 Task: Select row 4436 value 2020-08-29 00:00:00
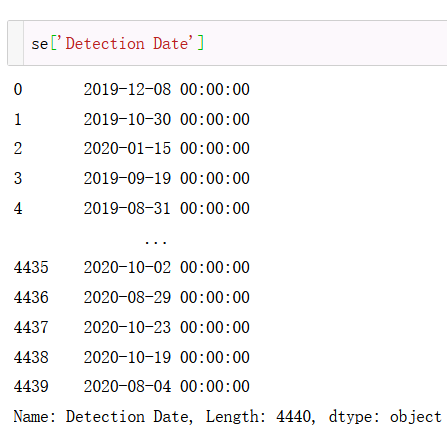[167, 297]
